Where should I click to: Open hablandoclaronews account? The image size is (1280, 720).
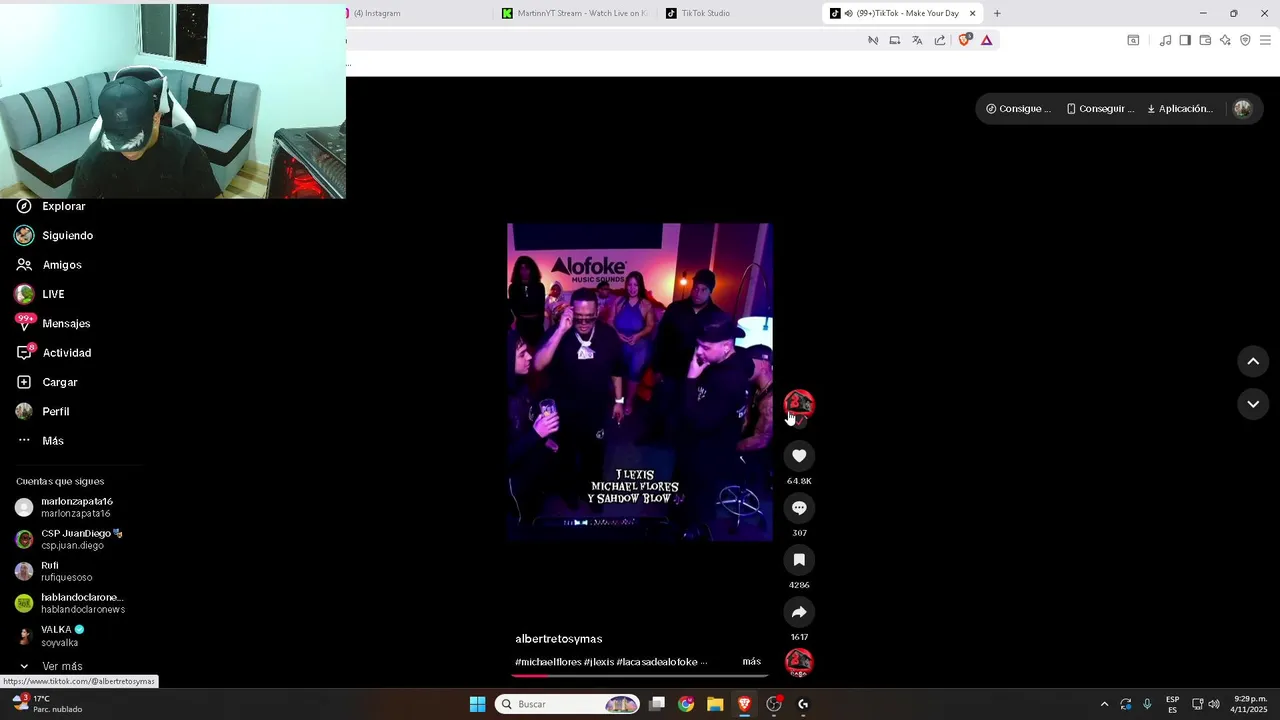tap(70, 603)
